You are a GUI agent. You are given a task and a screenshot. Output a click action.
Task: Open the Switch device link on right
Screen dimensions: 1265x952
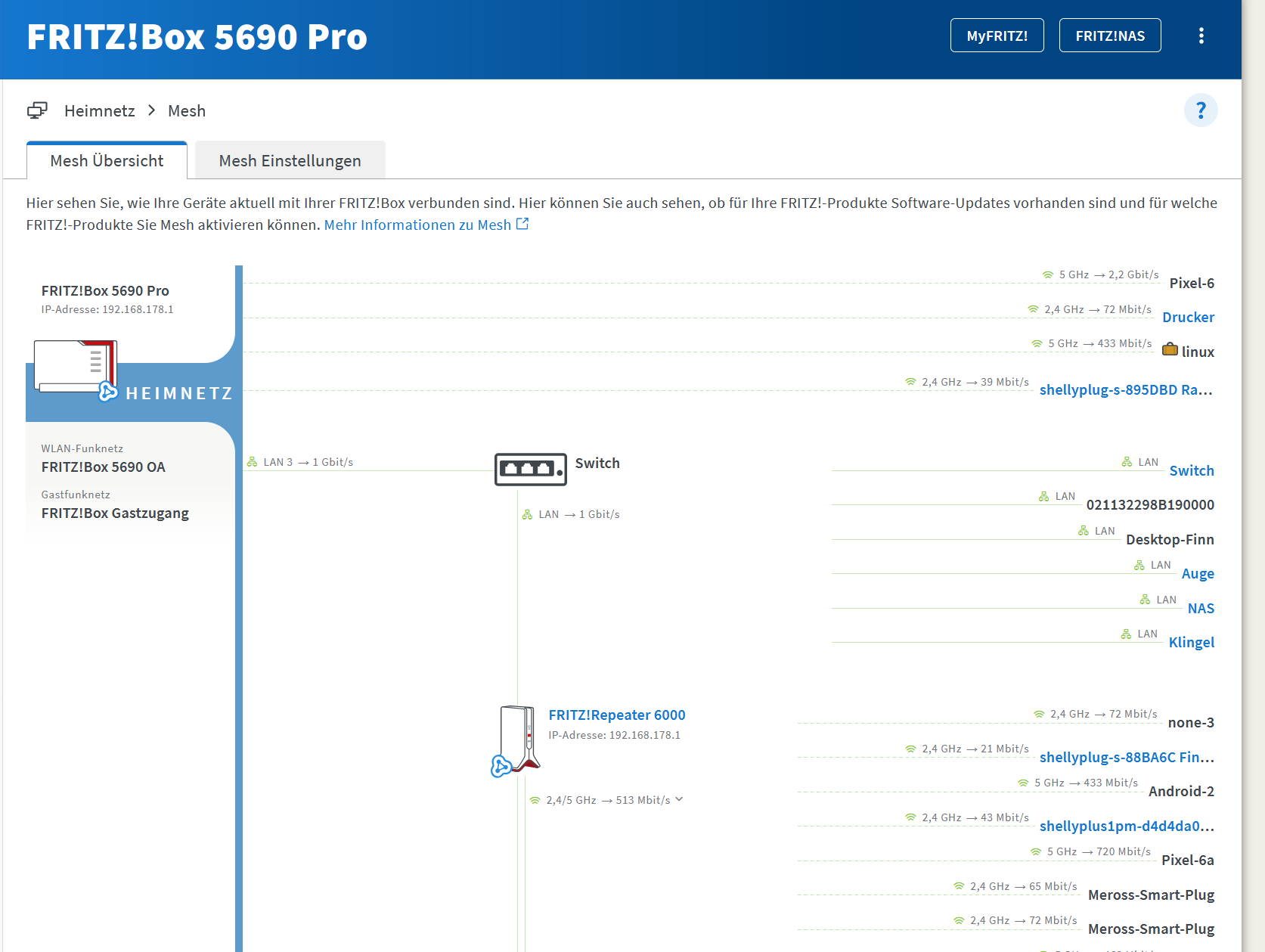[x=1192, y=470]
